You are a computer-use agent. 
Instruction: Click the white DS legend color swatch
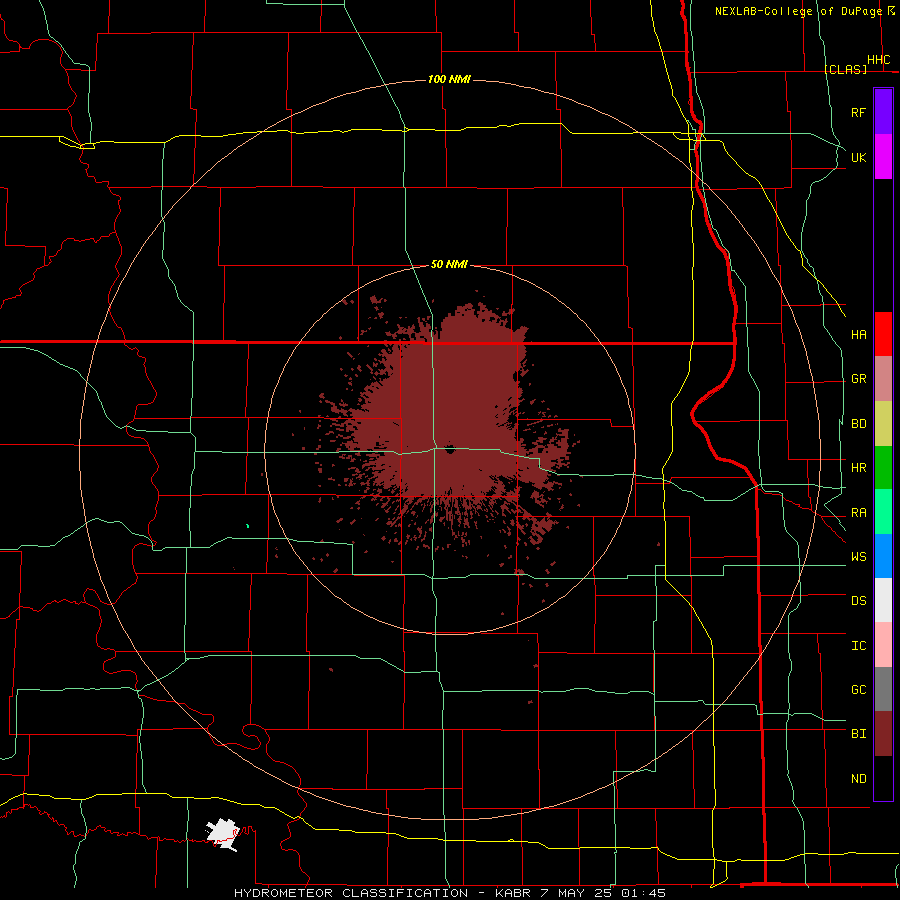(x=883, y=600)
